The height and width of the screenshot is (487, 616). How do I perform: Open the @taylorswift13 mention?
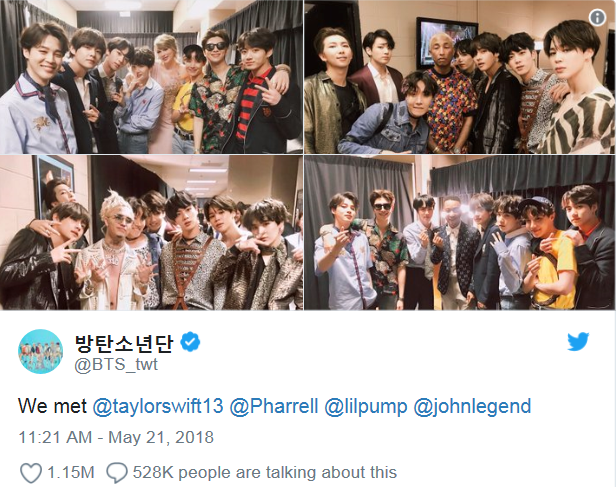coord(158,406)
